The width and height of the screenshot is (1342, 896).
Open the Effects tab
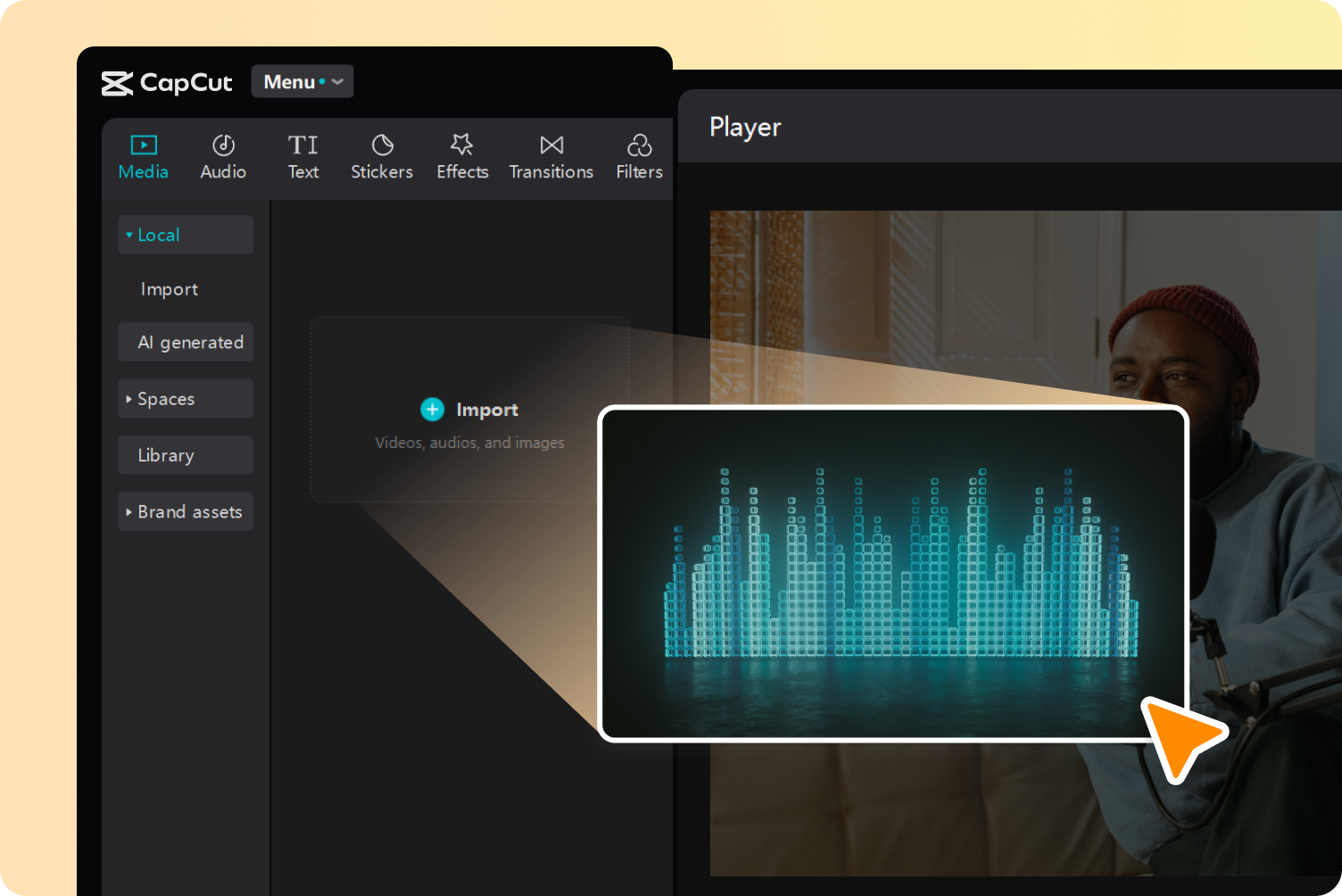[462, 158]
